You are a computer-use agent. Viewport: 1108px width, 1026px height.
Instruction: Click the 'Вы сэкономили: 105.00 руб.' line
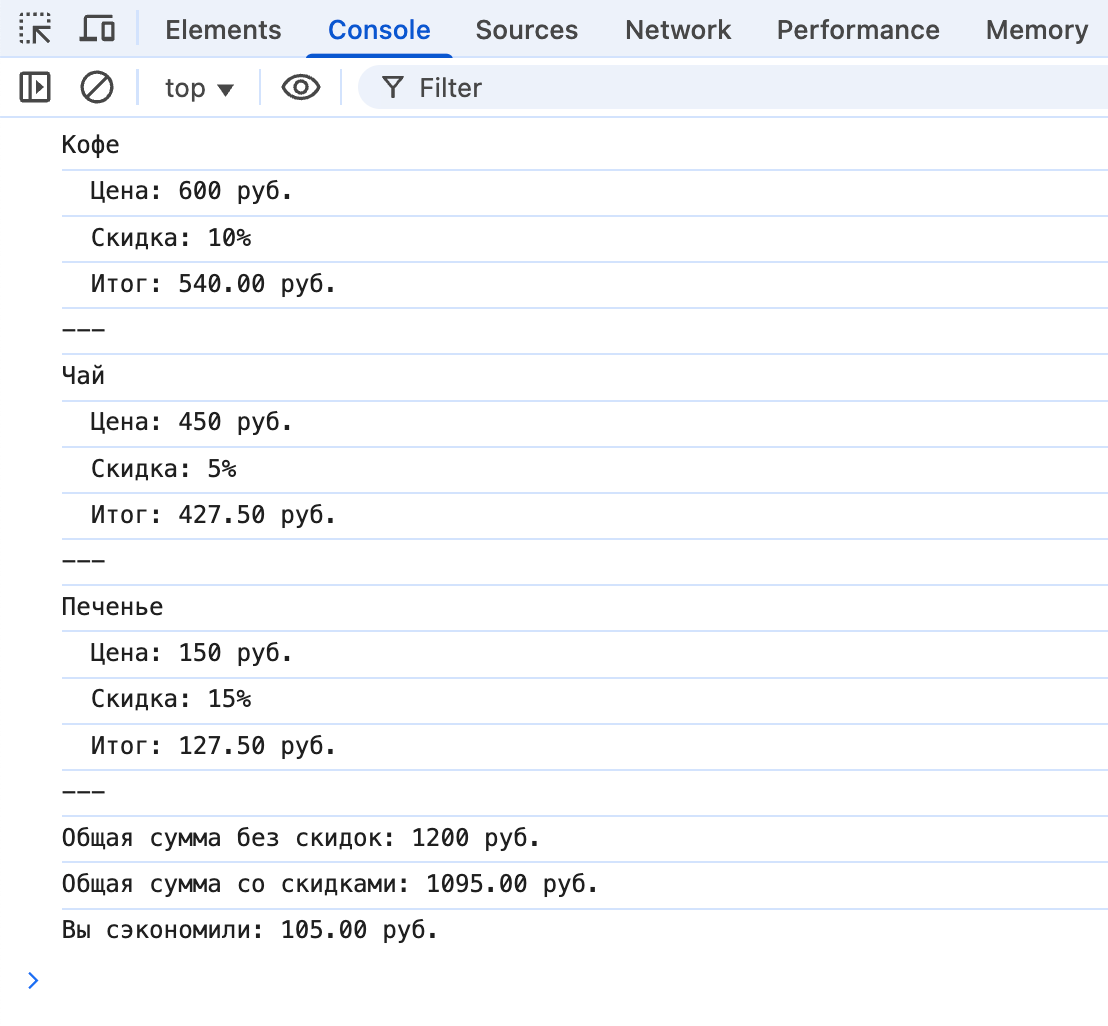(250, 930)
